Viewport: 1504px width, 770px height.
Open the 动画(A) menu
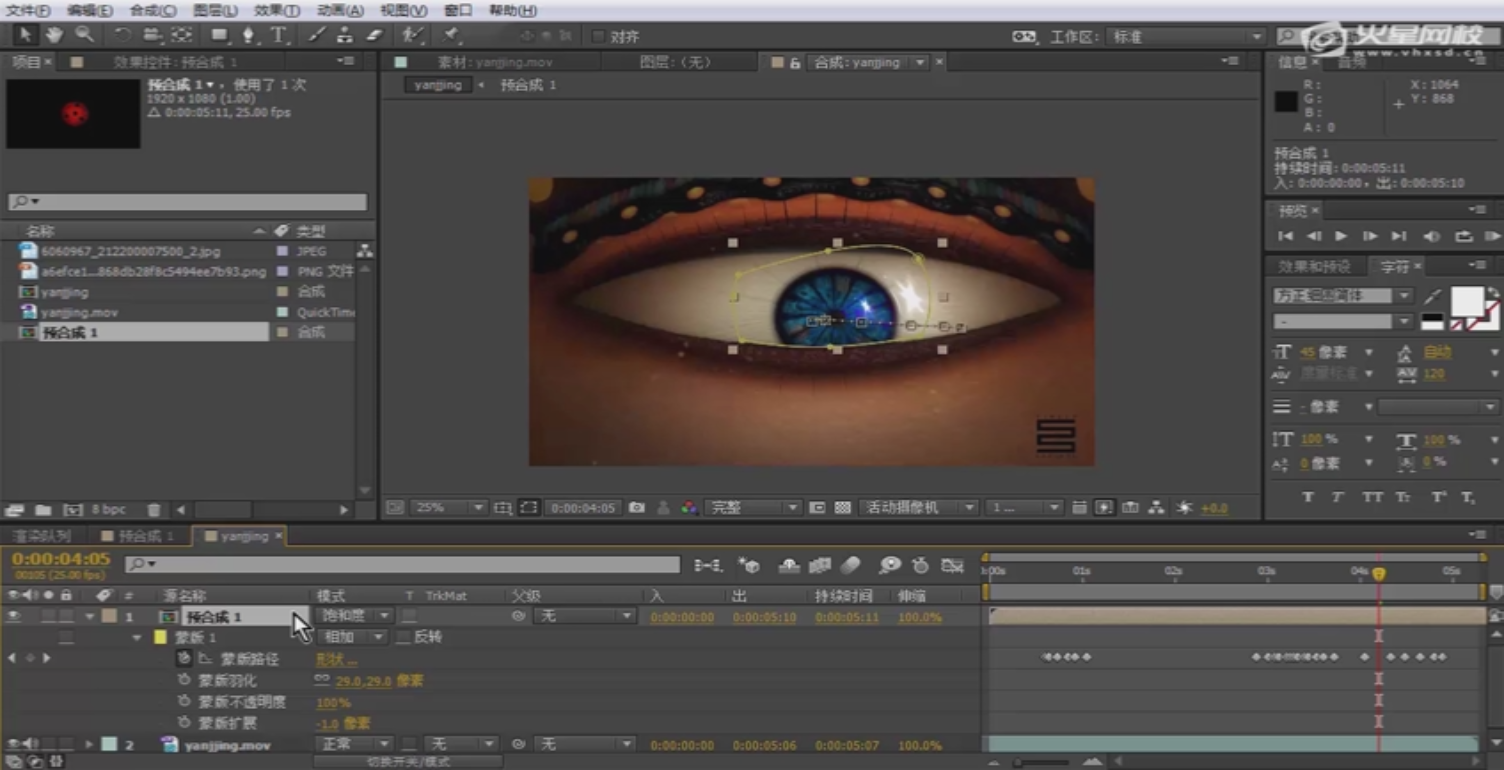click(340, 10)
